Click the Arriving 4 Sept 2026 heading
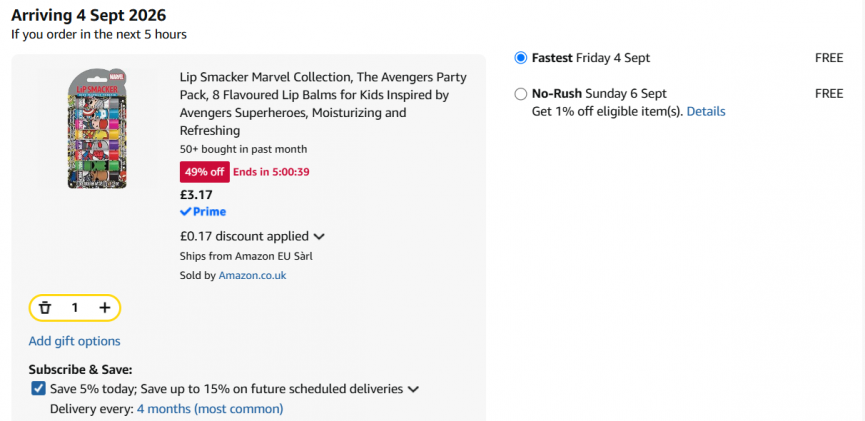 88,15
